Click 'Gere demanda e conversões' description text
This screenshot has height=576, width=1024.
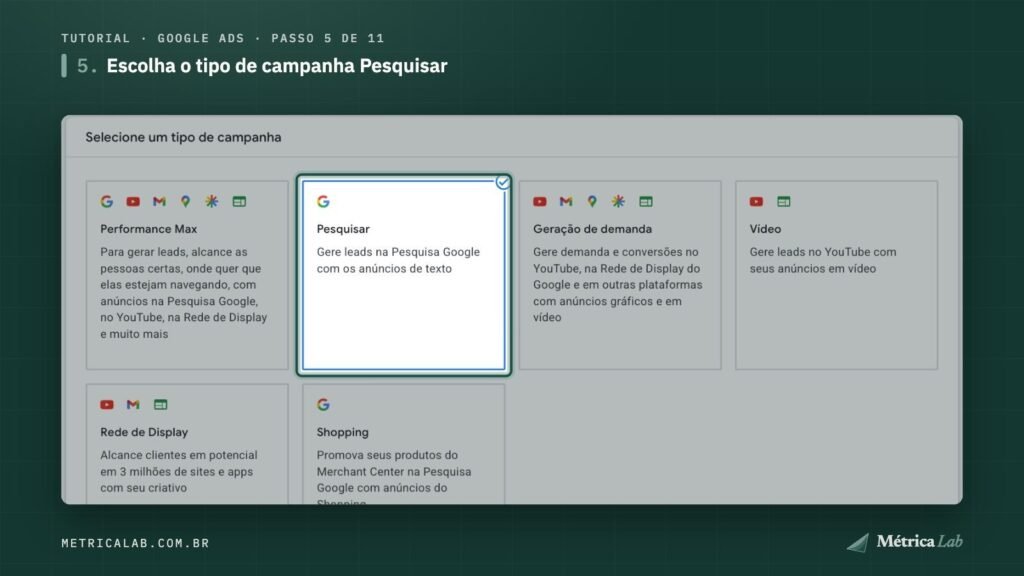[618, 285]
